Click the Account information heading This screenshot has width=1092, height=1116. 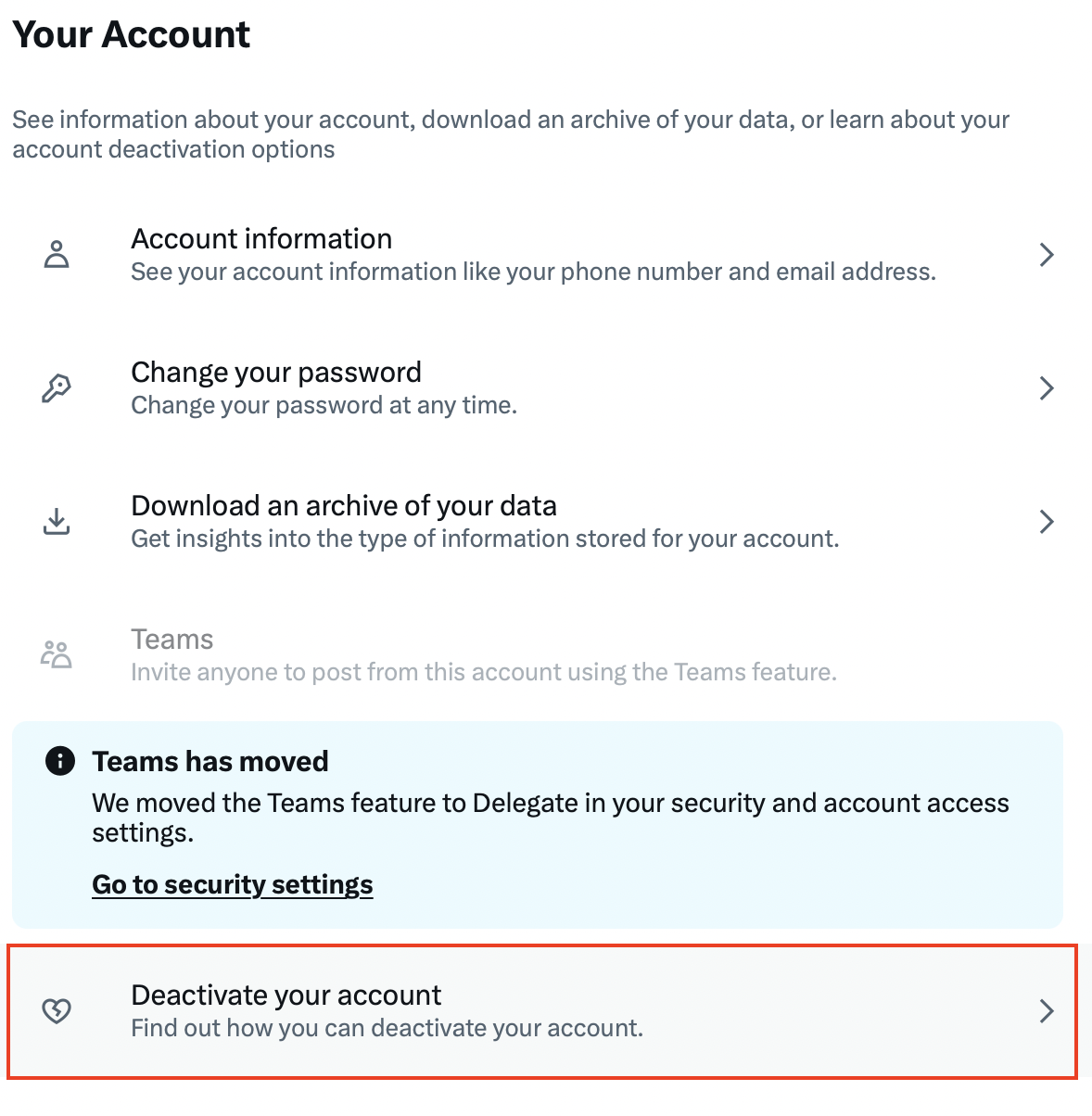click(261, 238)
